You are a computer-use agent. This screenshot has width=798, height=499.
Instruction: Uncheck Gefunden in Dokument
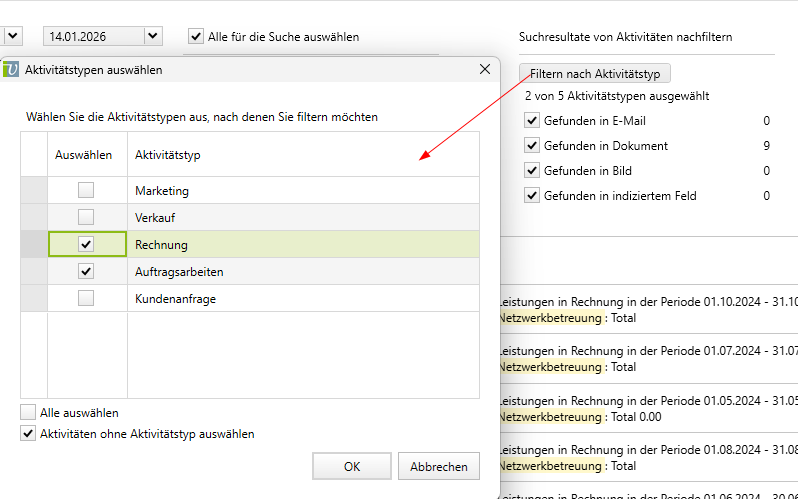[532, 146]
